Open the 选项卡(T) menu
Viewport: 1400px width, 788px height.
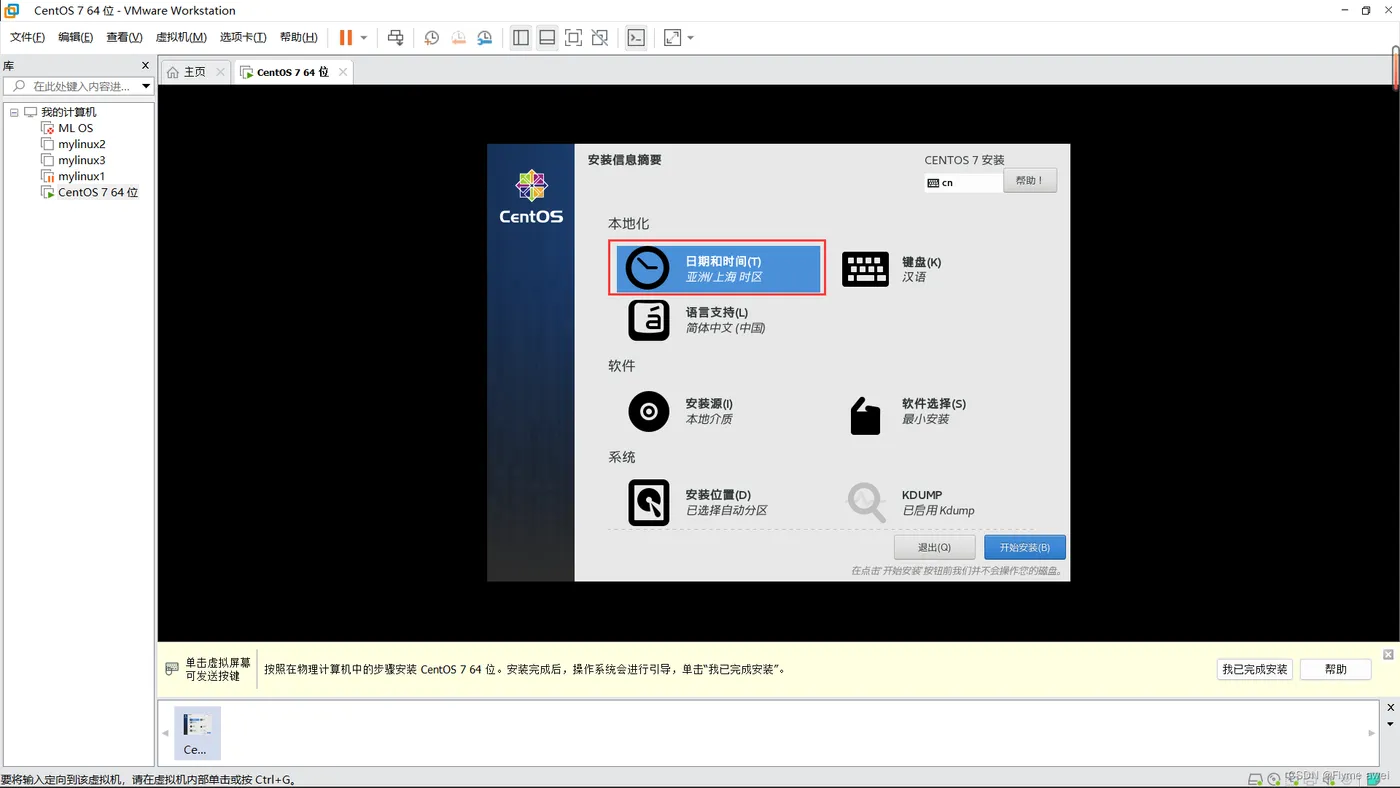(243, 37)
